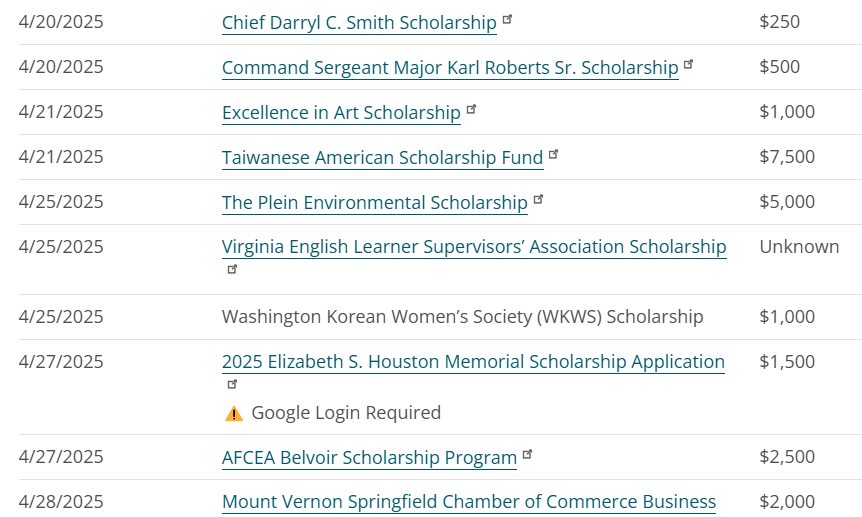This screenshot has height=517, width=862.
Task: Click the Google Login Required notice text
Action: point(346,413)
